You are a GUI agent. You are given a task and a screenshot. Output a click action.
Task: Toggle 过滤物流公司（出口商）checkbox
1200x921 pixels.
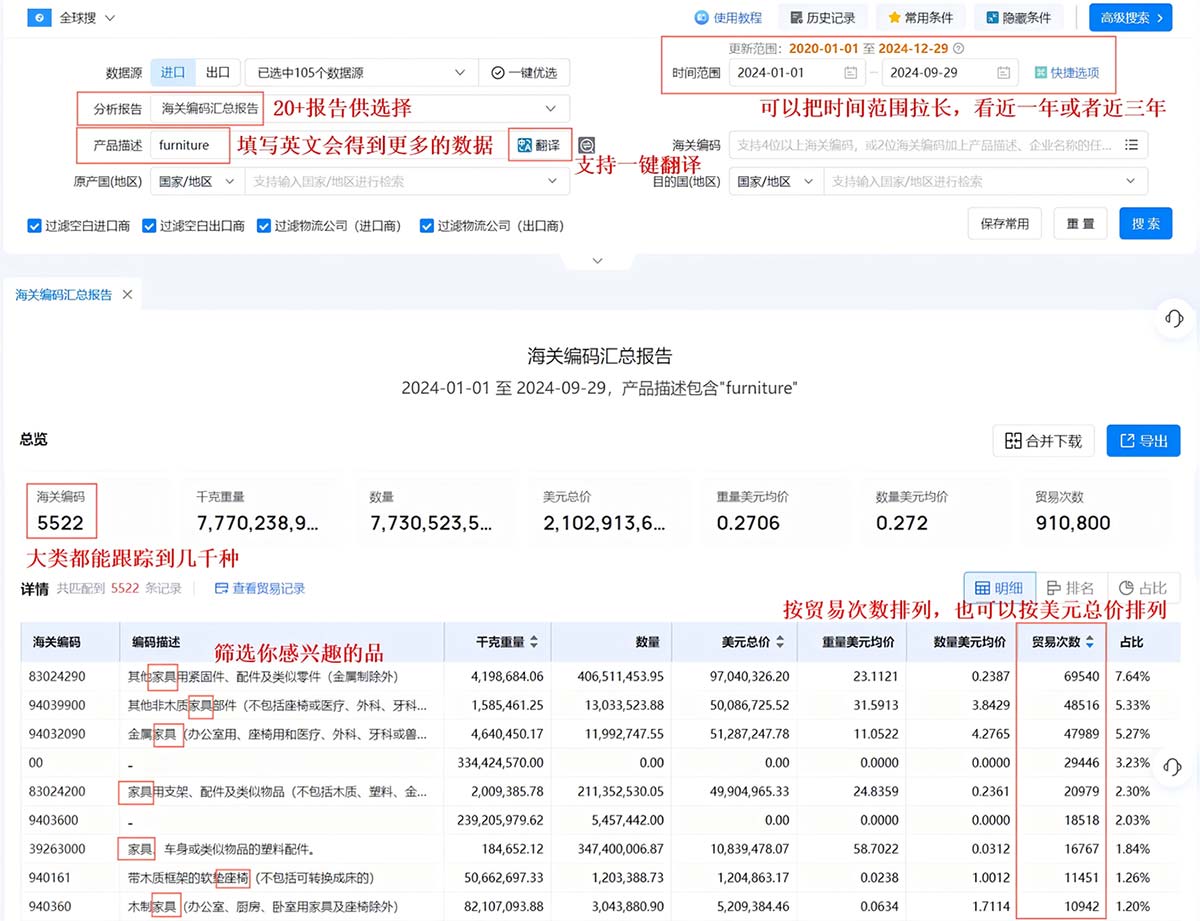(426, 226)
